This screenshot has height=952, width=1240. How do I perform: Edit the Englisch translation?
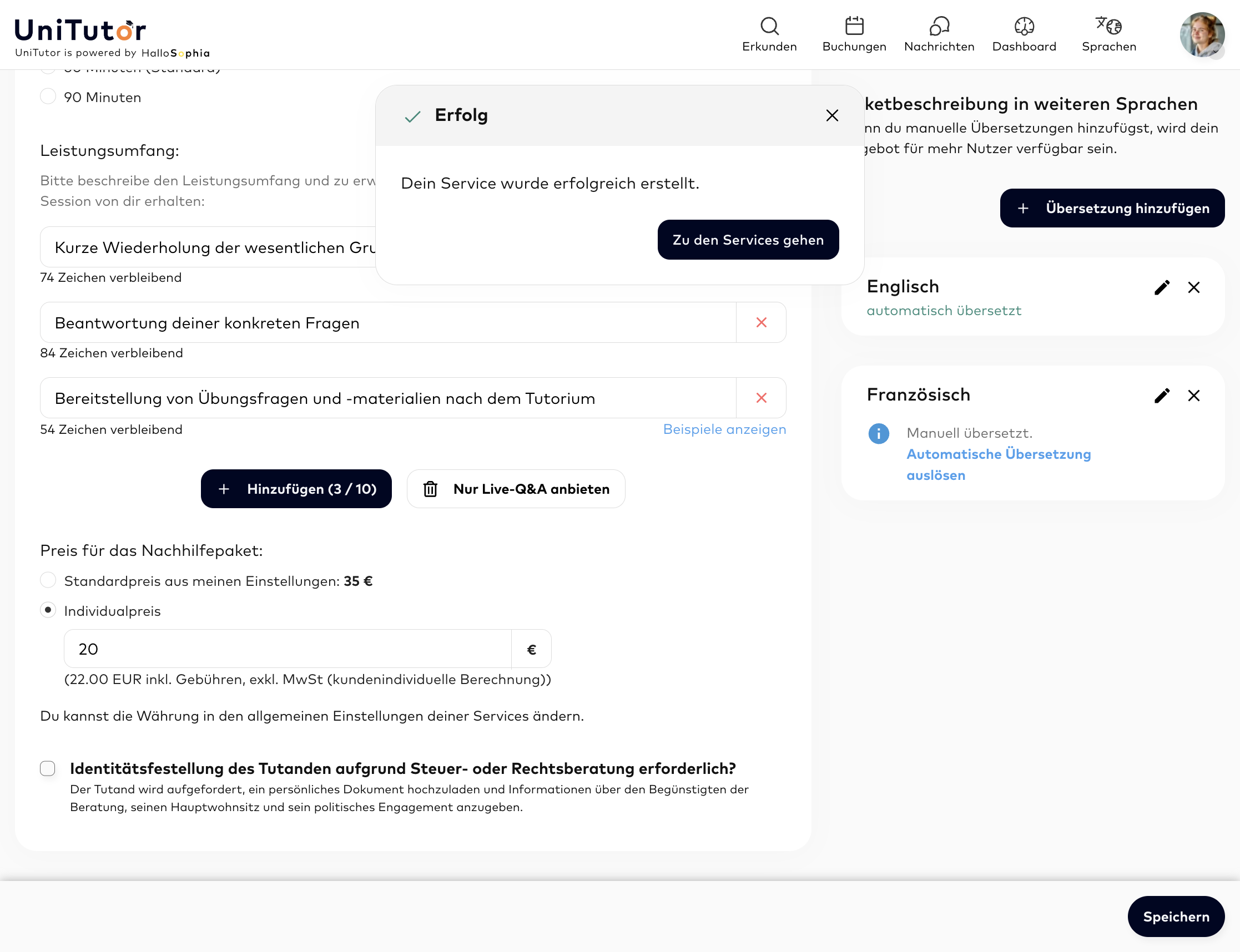(x=1162, y=287)
